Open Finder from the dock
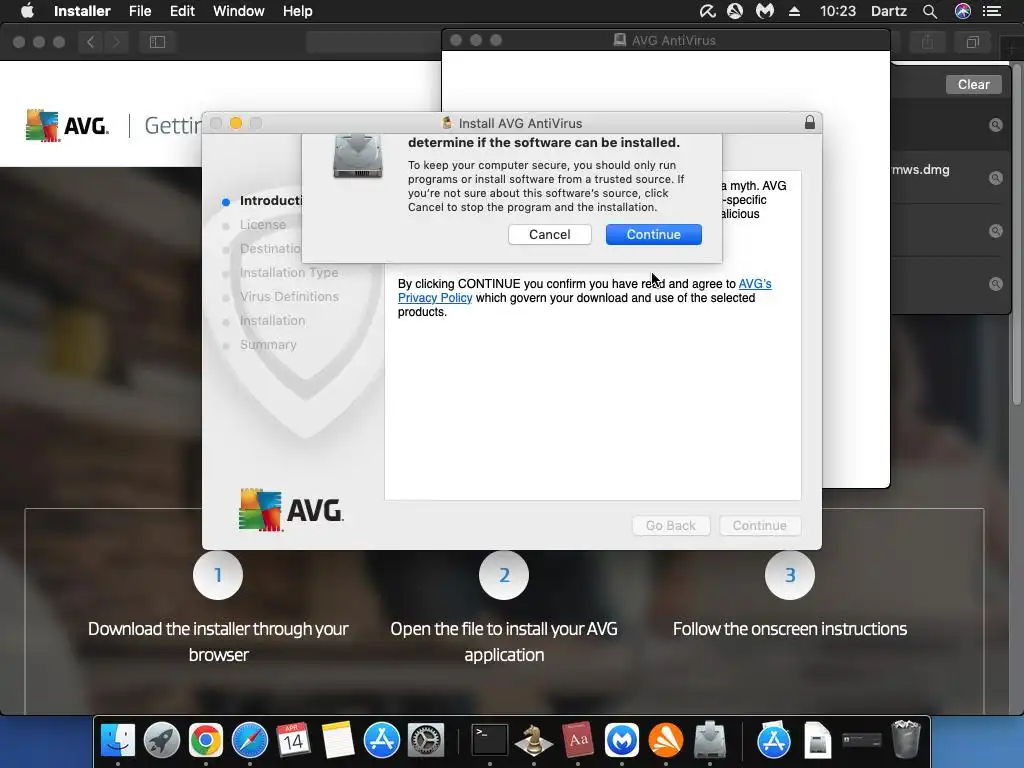This screenshot has width=1024, height=768. tap(118, 741)
